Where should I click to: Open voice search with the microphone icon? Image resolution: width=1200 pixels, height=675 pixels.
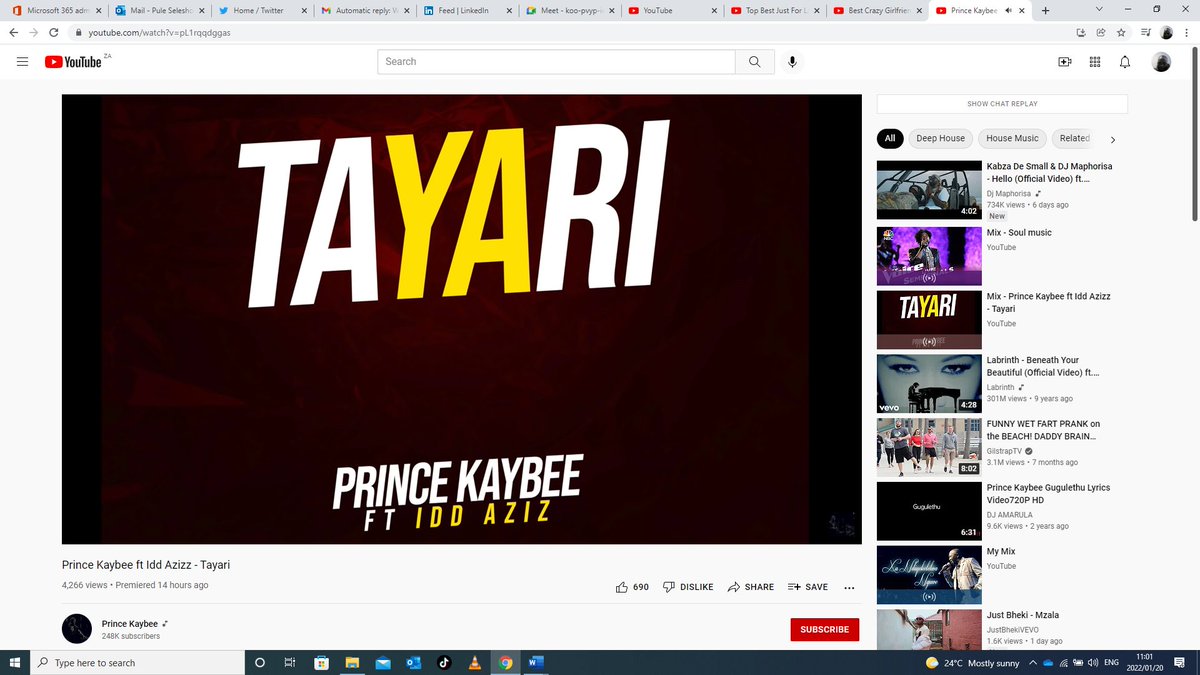click(792, 61)
